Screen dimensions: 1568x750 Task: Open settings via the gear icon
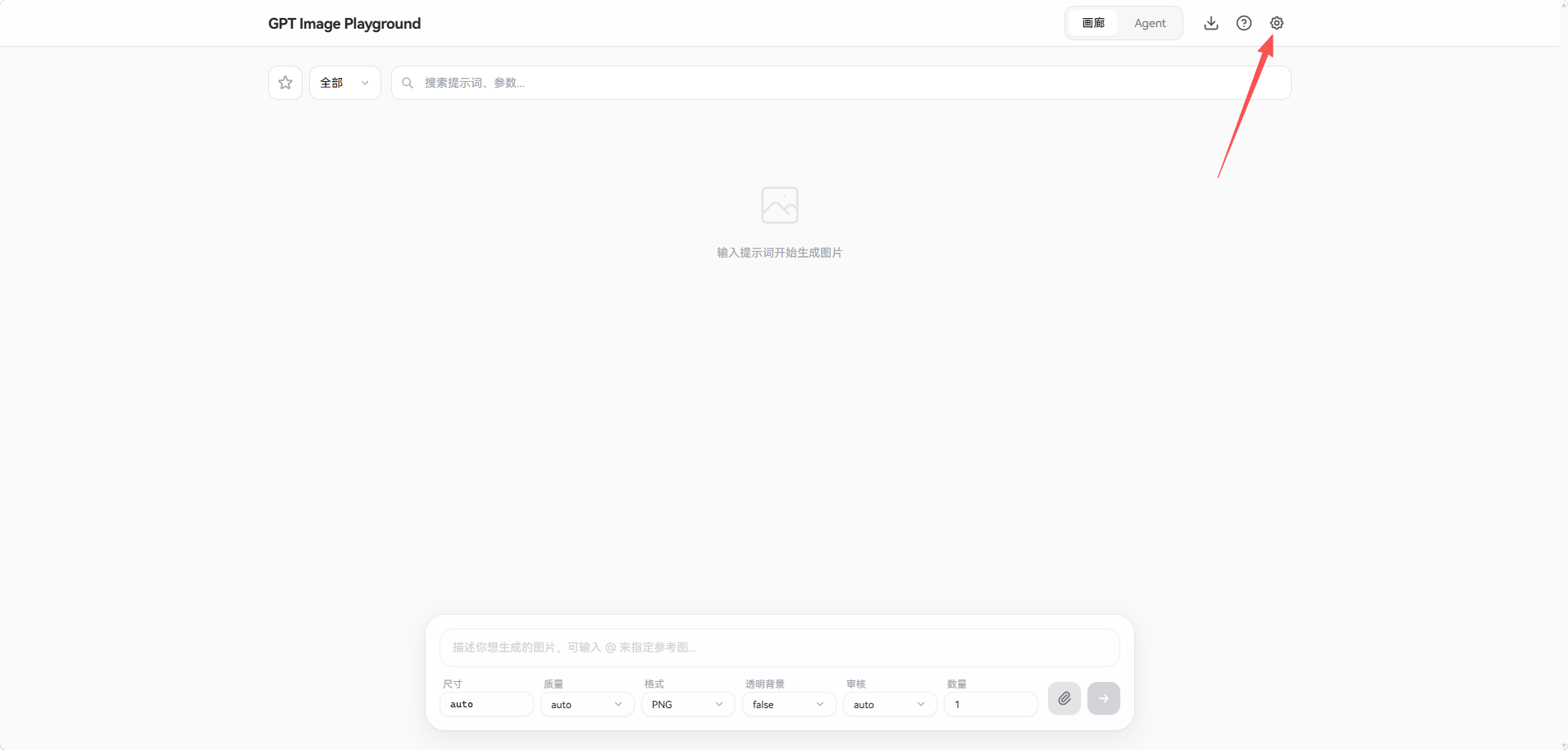pyautogui.click(x=1276, y=23)
